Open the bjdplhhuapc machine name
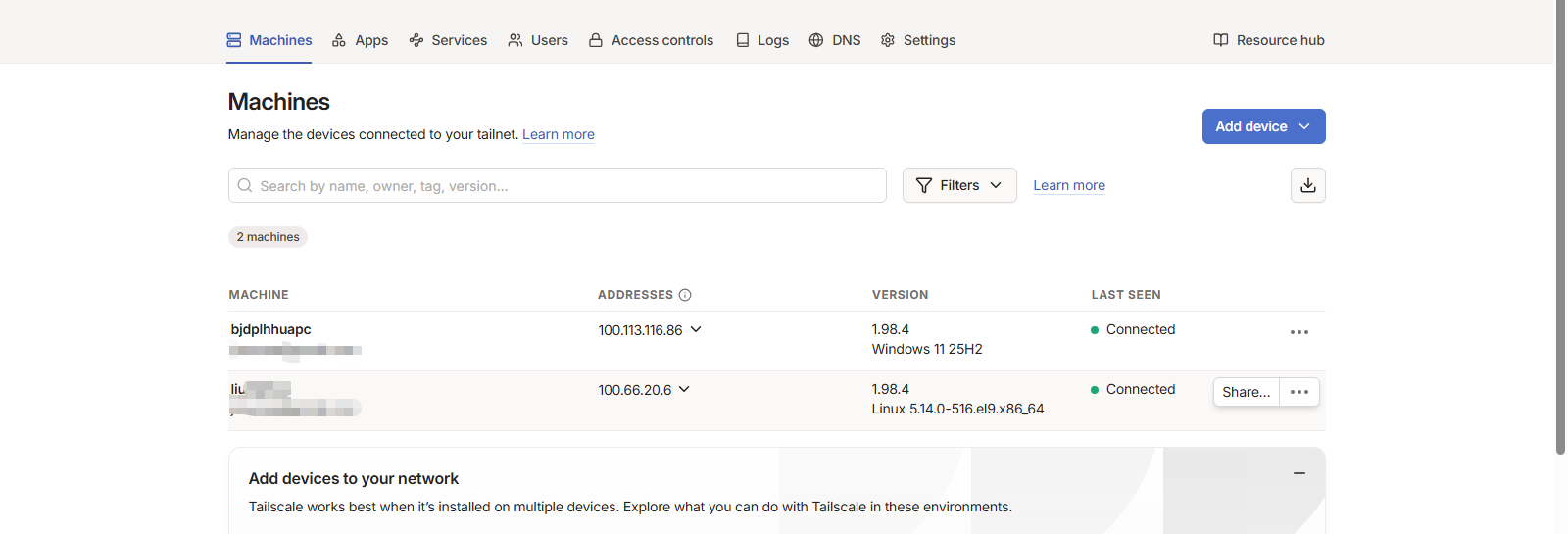This screenshot has height=534, width=1568. pos(270,329)
